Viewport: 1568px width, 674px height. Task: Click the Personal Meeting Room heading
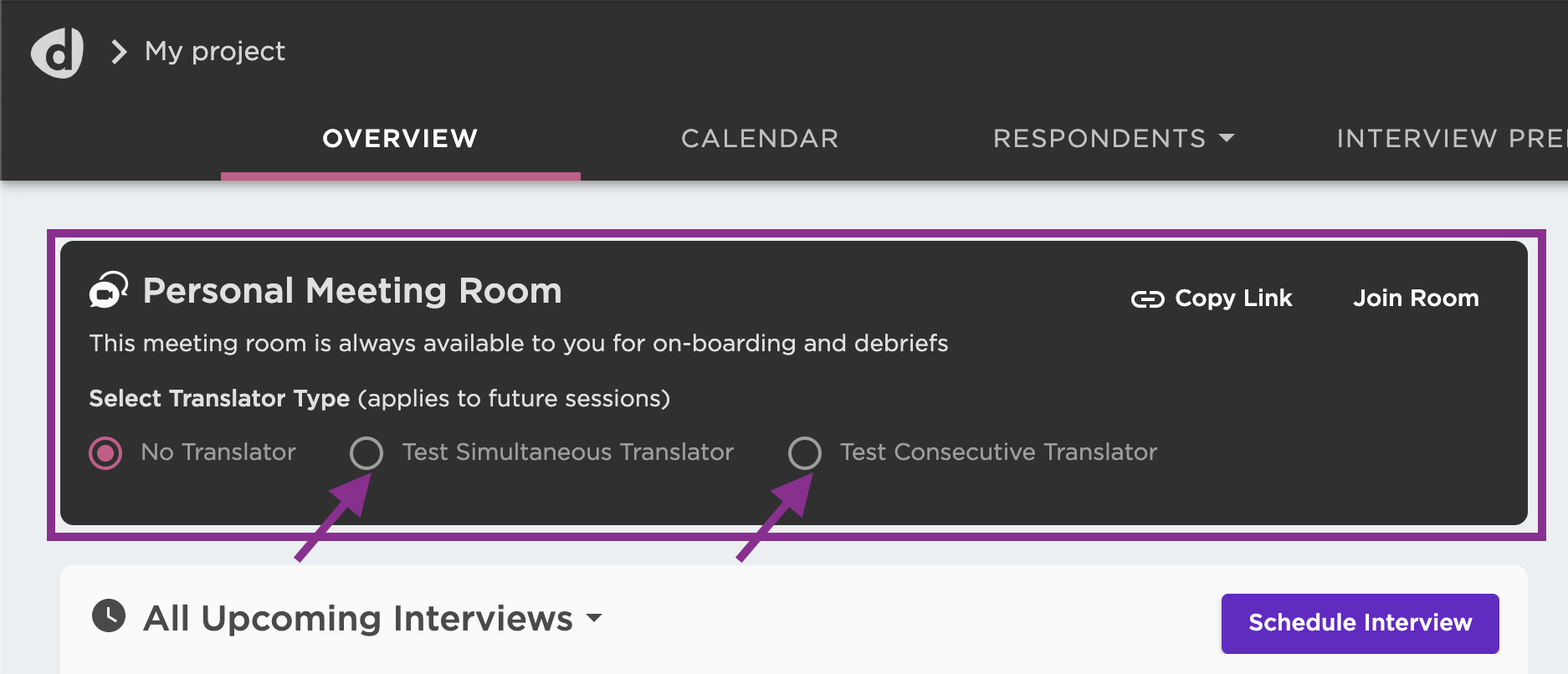click(x=352, y=291)
